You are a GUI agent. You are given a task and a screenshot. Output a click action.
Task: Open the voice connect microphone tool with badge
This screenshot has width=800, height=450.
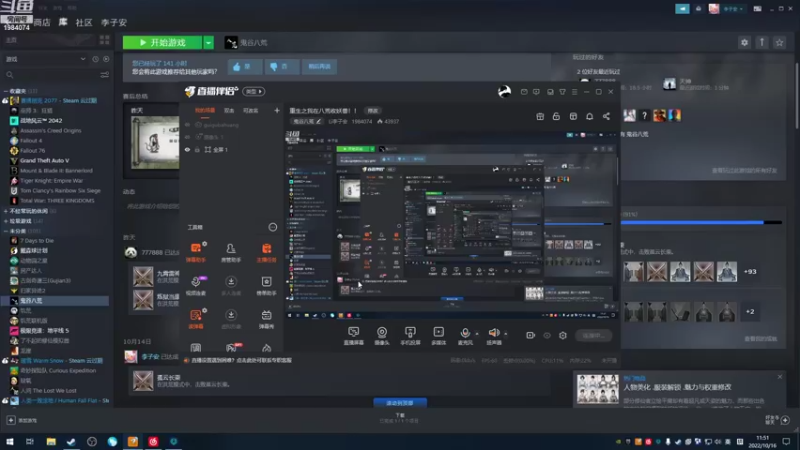[x=196, y=286]
